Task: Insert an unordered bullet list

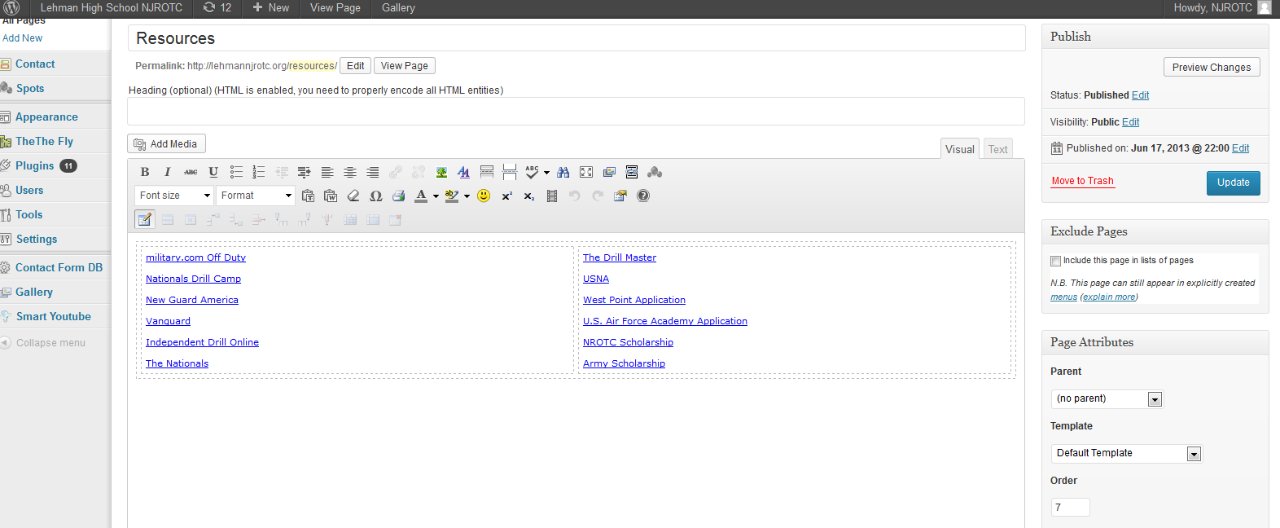Action: click(x=237, y=172)
